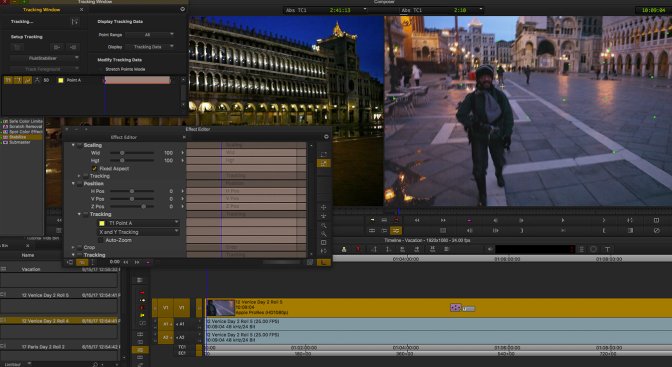Collapse the Position parameter group
672x367 pixels.
click(x=73, y=184)
